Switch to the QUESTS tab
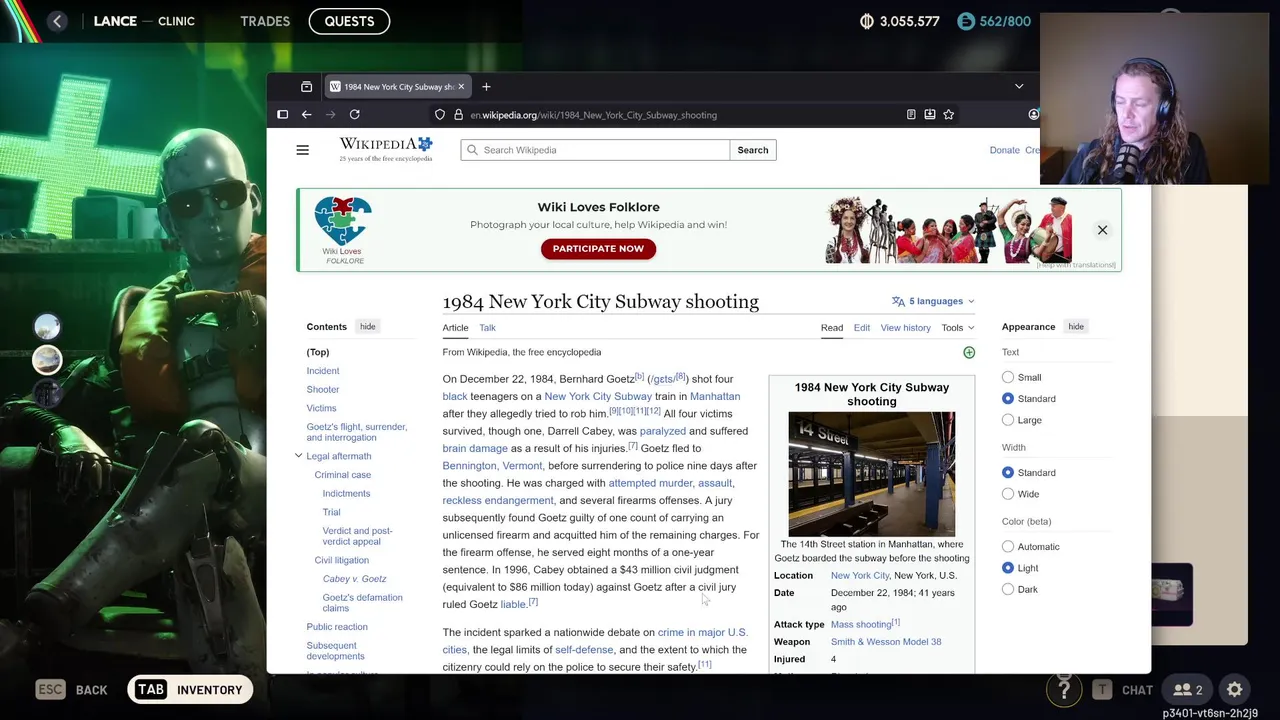Image resolution: width=1280 pixels, height=720 pixels. [349, 21]
